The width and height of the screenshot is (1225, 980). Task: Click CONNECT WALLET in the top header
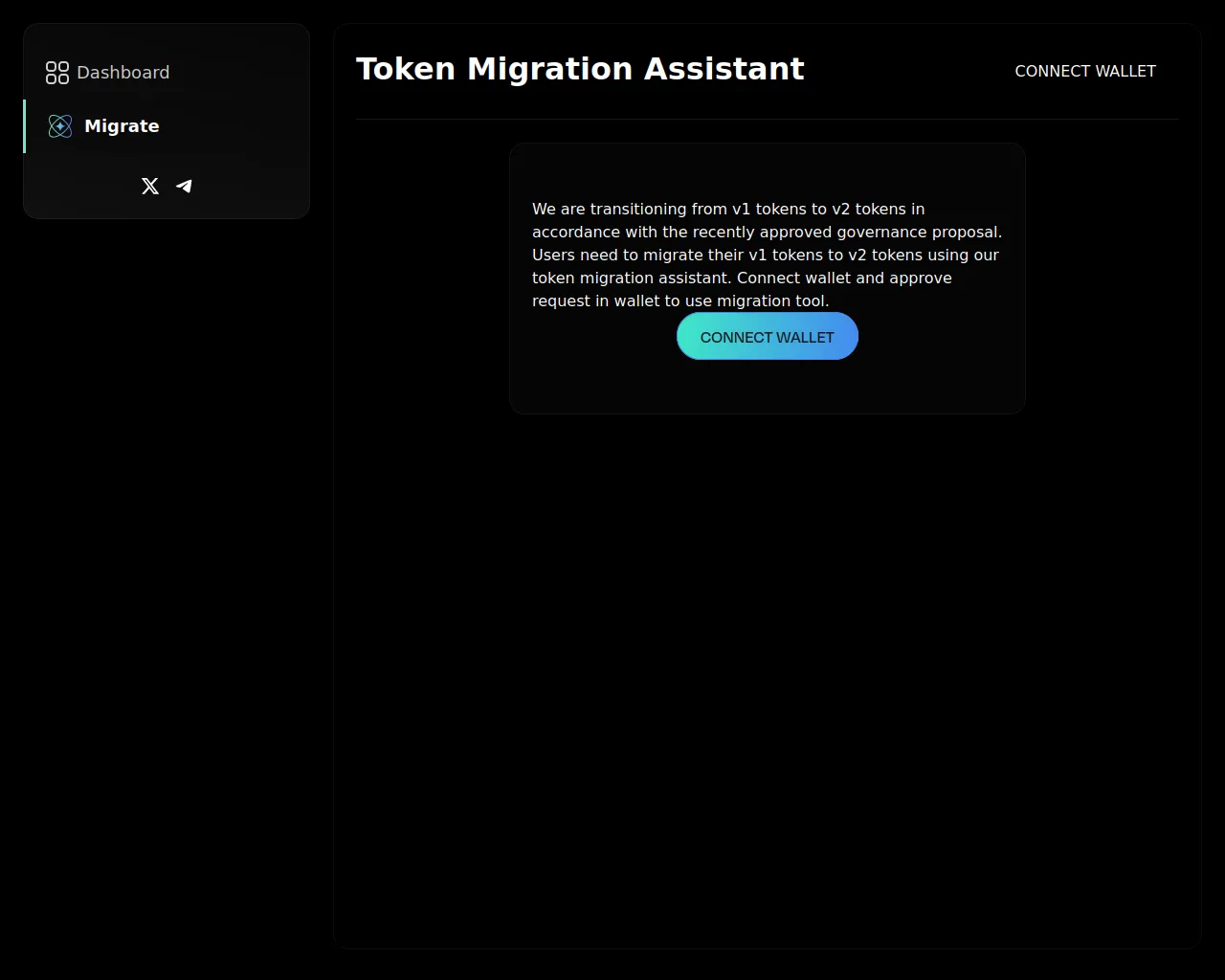[x=1084, y=72]
